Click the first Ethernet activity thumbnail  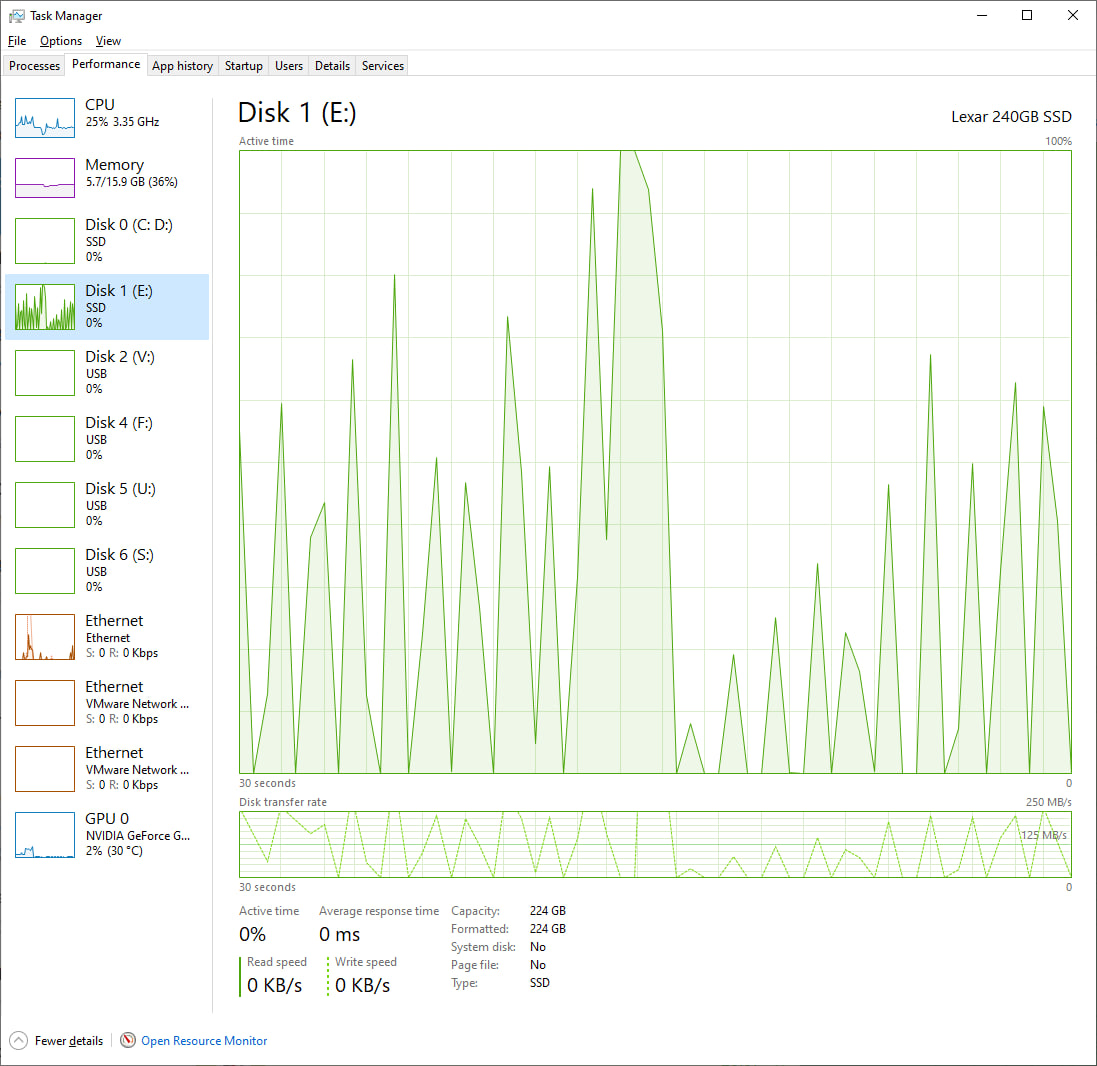click(x=45, y=637)
